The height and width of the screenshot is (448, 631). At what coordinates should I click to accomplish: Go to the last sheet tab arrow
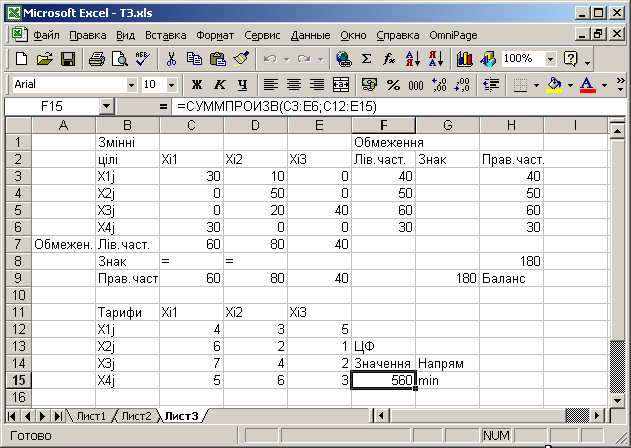[58, 416]
